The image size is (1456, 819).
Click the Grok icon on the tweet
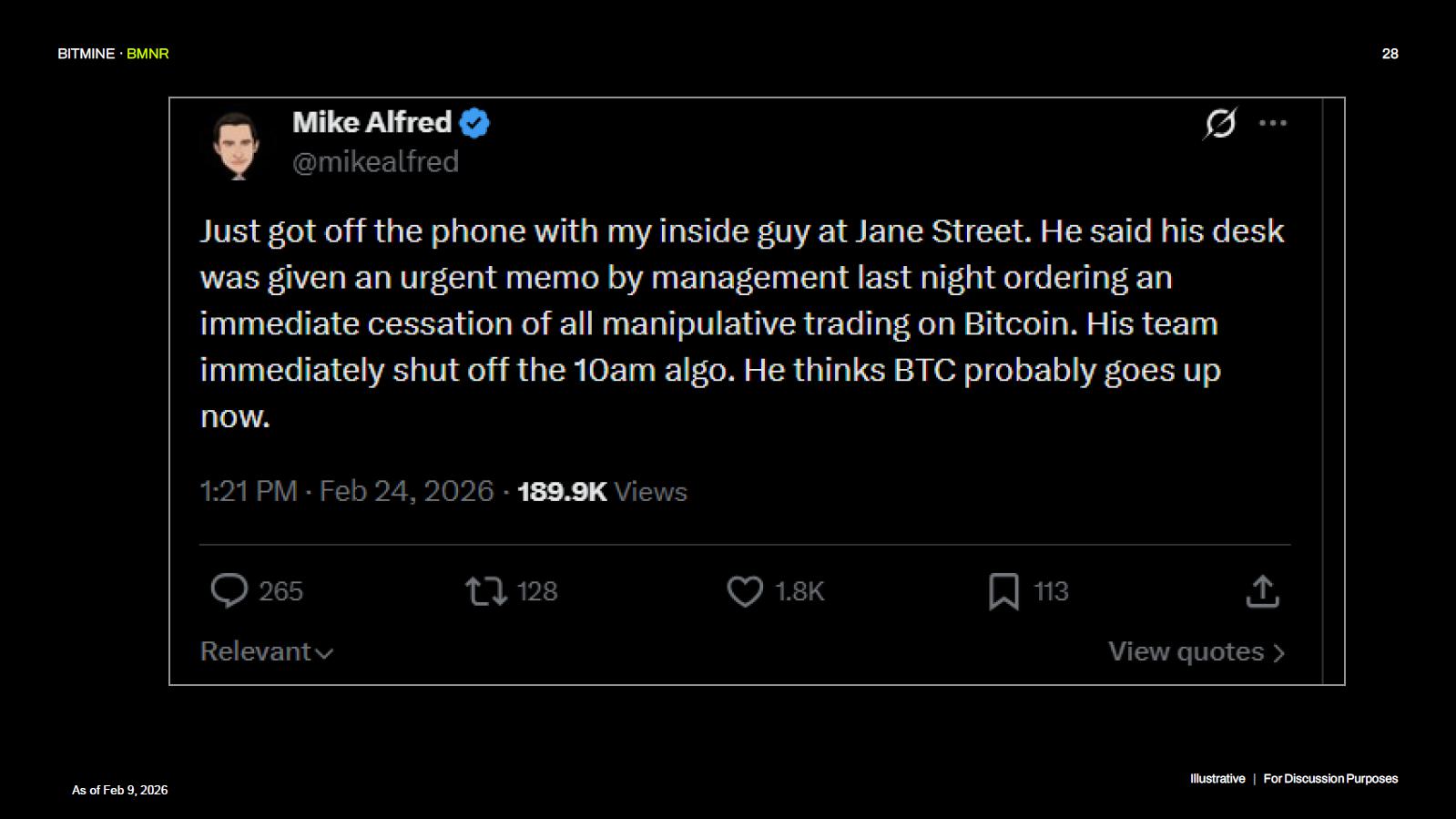coord(1220,123)
